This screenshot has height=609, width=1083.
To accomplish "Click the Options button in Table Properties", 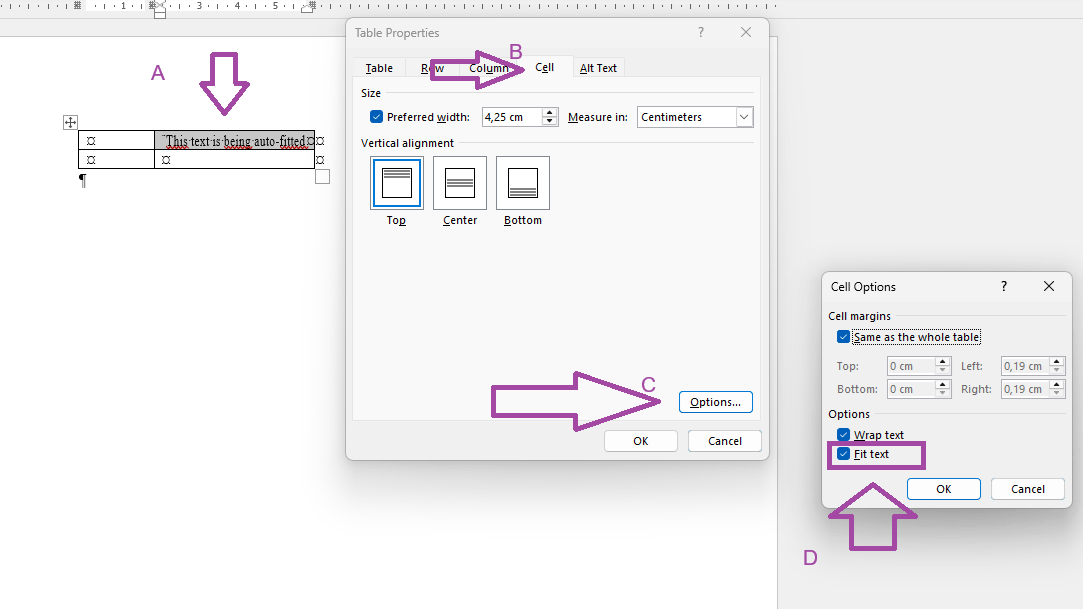I will tap(715, 401).
